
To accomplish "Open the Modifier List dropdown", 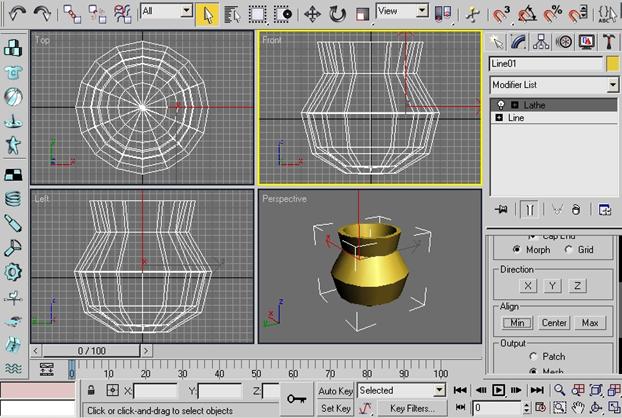I will point(554,85).
